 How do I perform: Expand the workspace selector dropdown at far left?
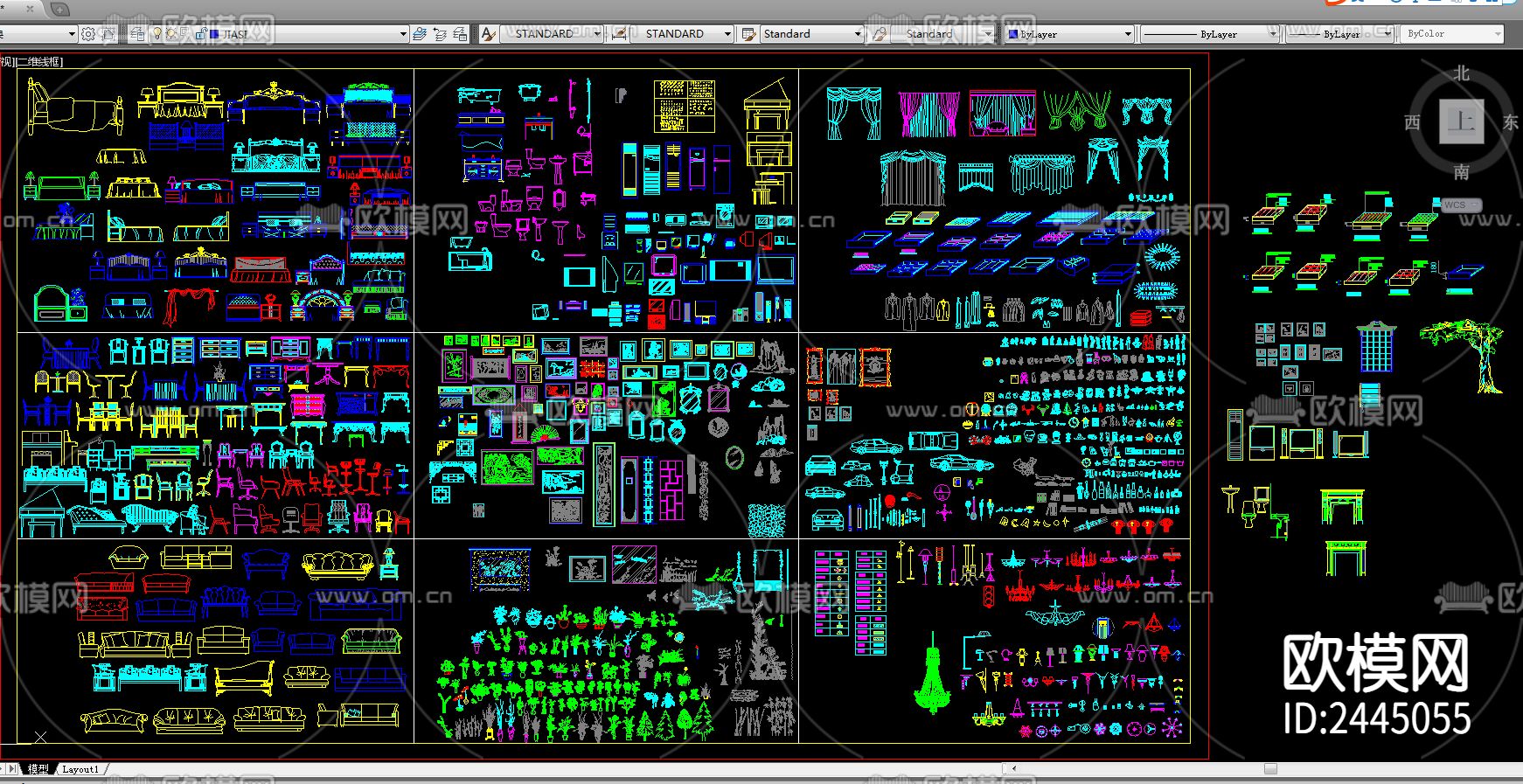click(x=72, y=34)
